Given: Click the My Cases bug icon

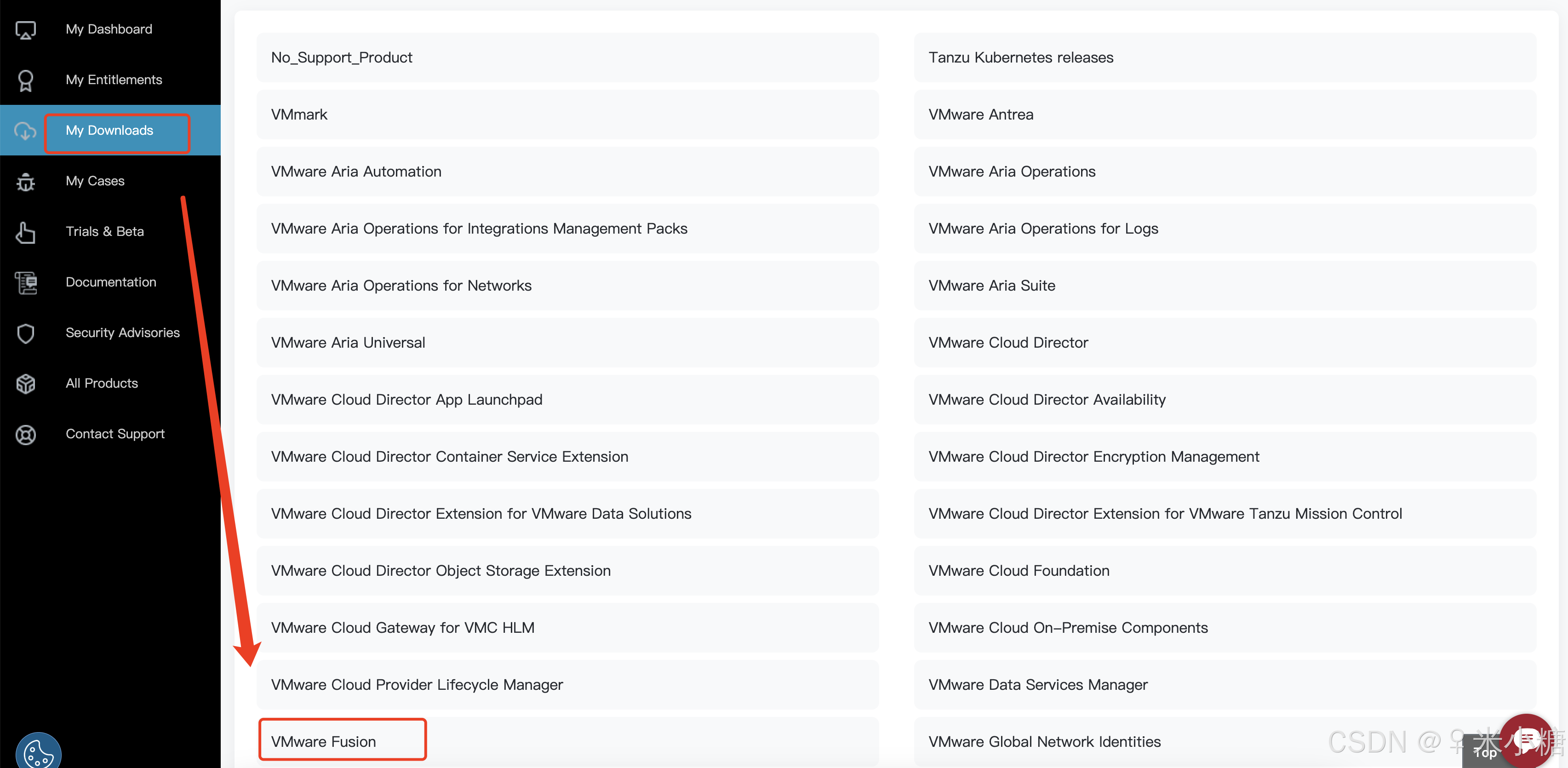Looking at the screenshot, I should (26, 181).
